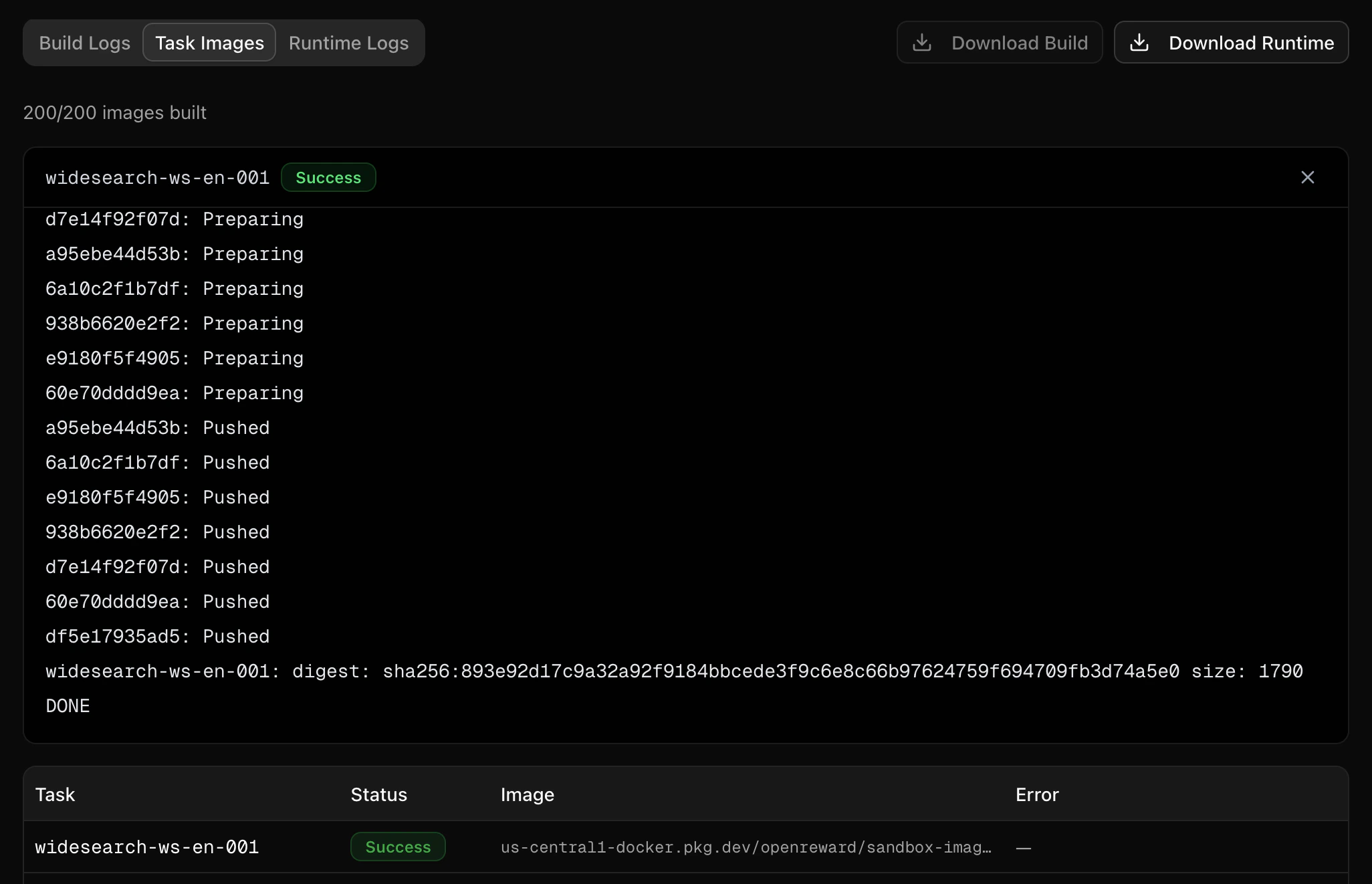Click the Download Build button
Screen dimensions: 1372x884
point(999,42)
